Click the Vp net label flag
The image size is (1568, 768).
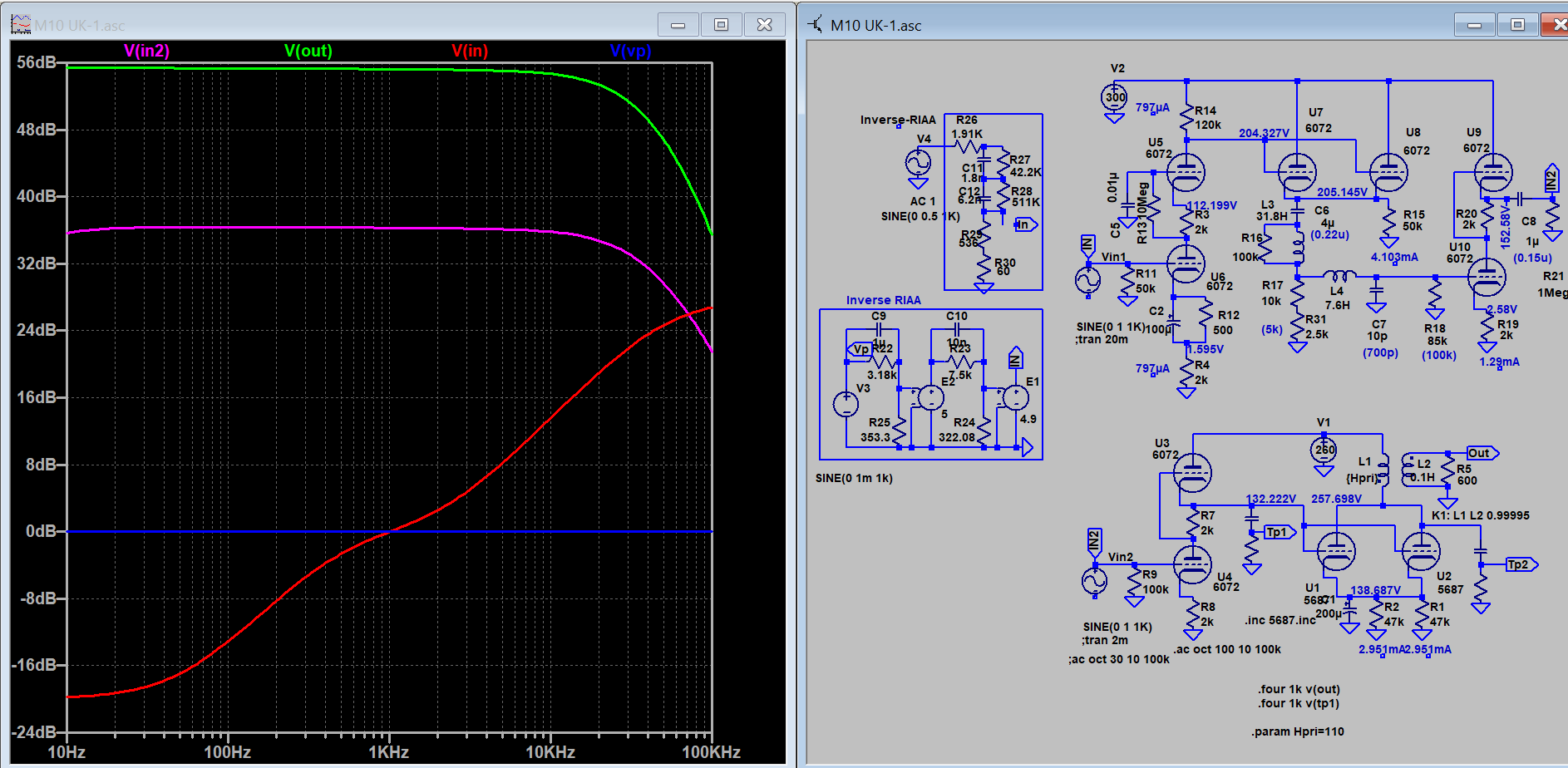pos(860,349)
